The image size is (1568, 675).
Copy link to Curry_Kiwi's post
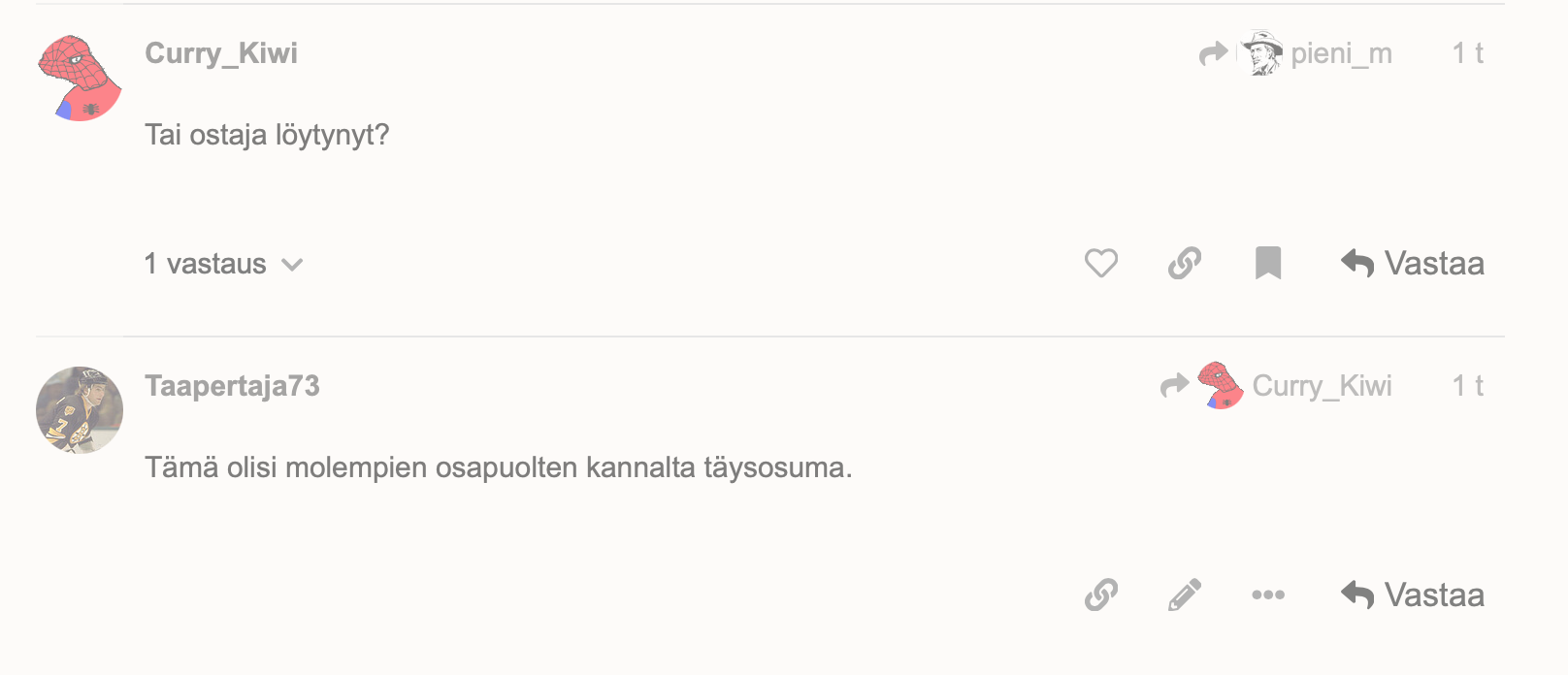1185,264
